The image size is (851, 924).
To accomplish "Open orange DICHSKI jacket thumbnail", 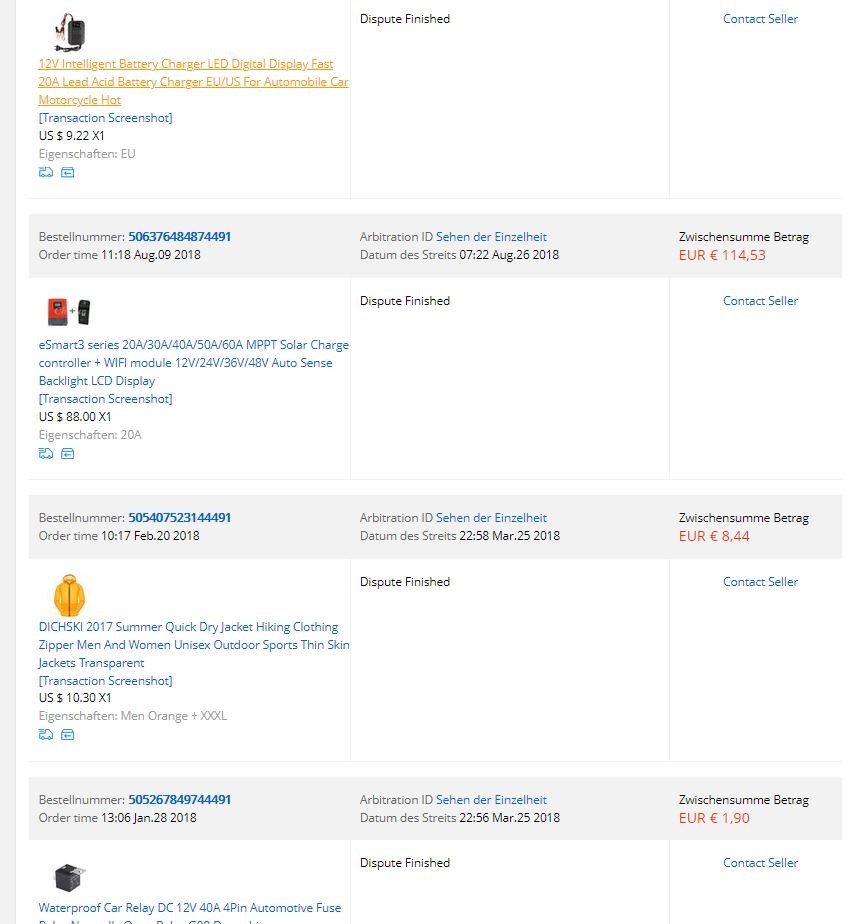I will pyautogui.click(x=70, y=595).
